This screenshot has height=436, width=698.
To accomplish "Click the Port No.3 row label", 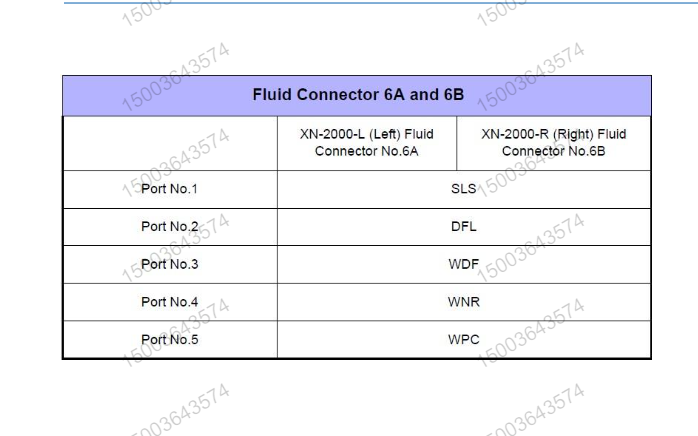I will pos(170,264).
